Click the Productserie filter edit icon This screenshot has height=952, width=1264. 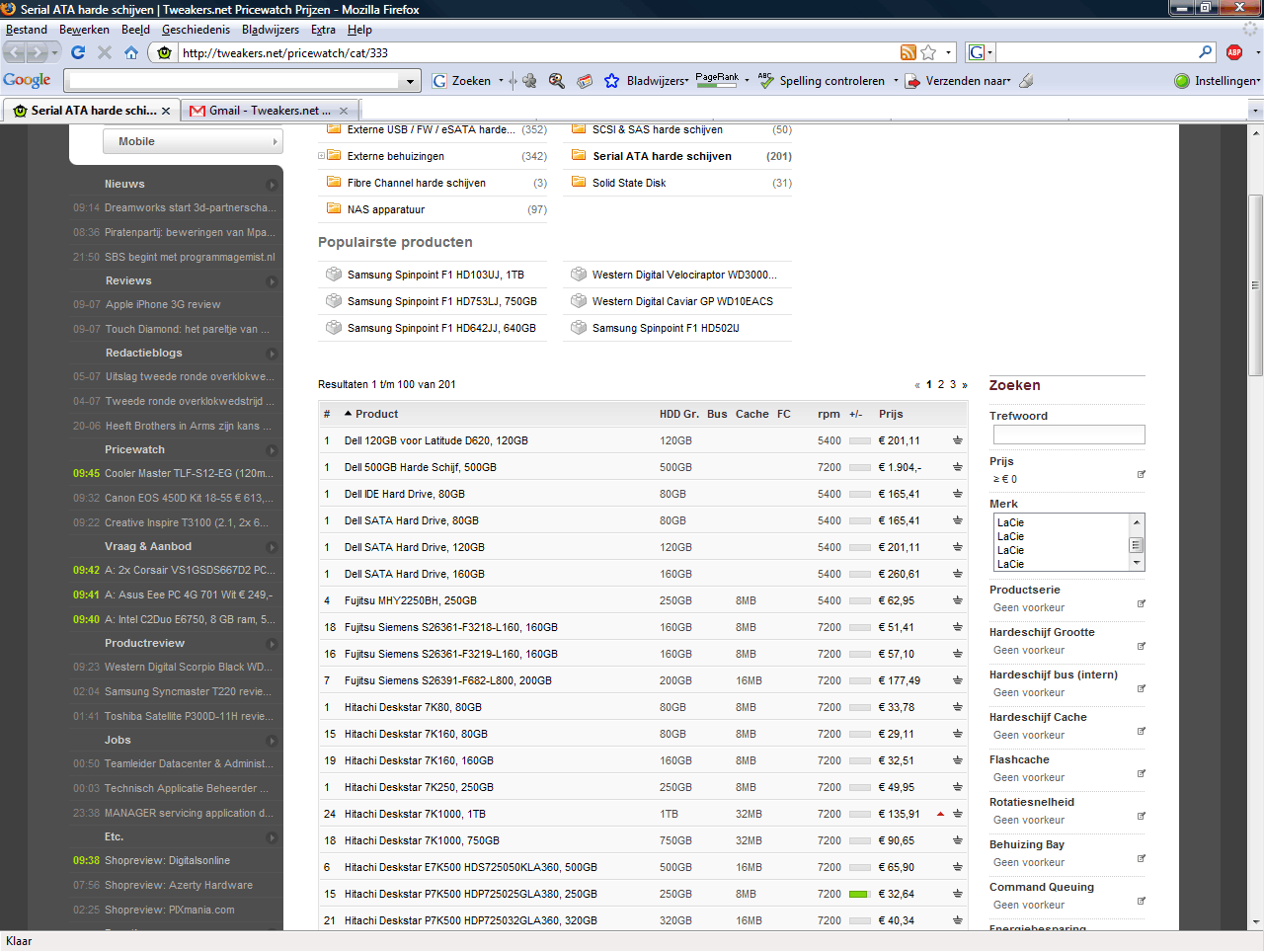[x=1142, y=602]
